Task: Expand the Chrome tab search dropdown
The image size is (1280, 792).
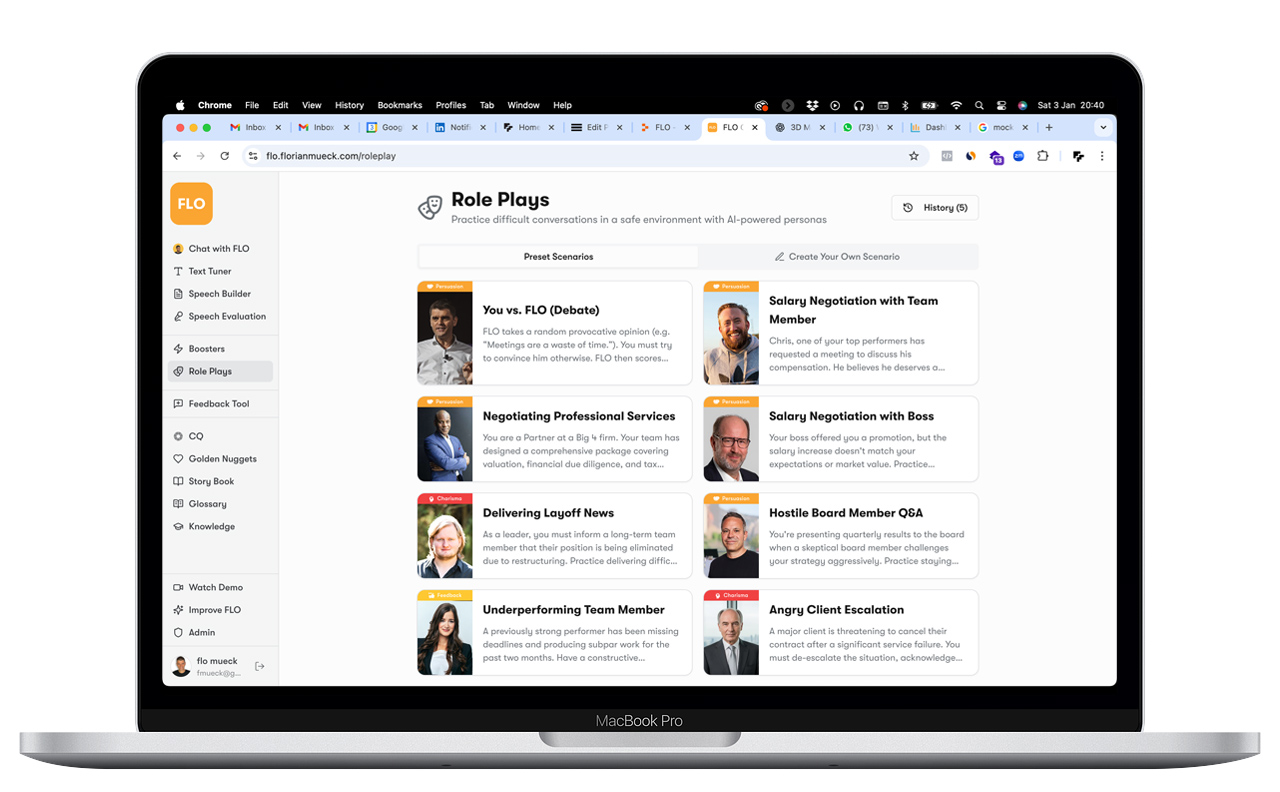Action: coord(1103,128)
